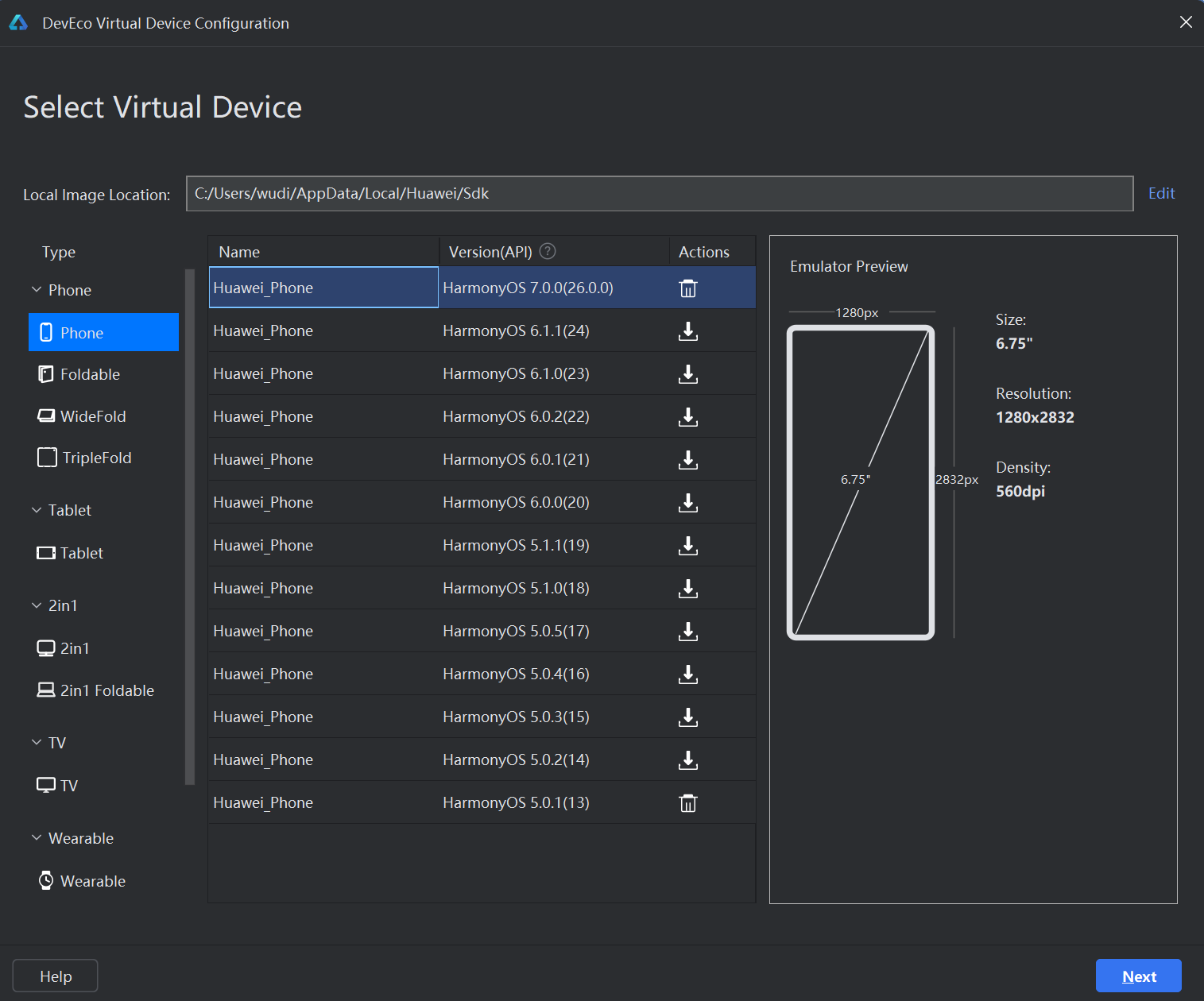Collapse the 2in1 category group

(x=37, y=605)
